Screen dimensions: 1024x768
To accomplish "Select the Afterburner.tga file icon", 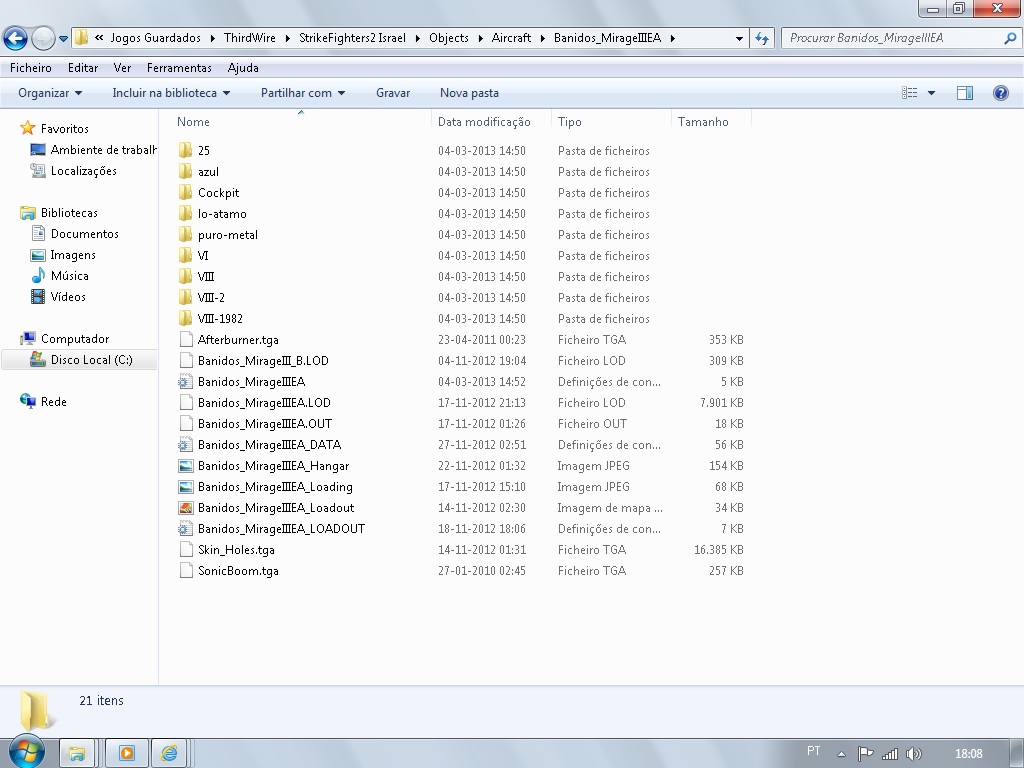I will [185, 339].
